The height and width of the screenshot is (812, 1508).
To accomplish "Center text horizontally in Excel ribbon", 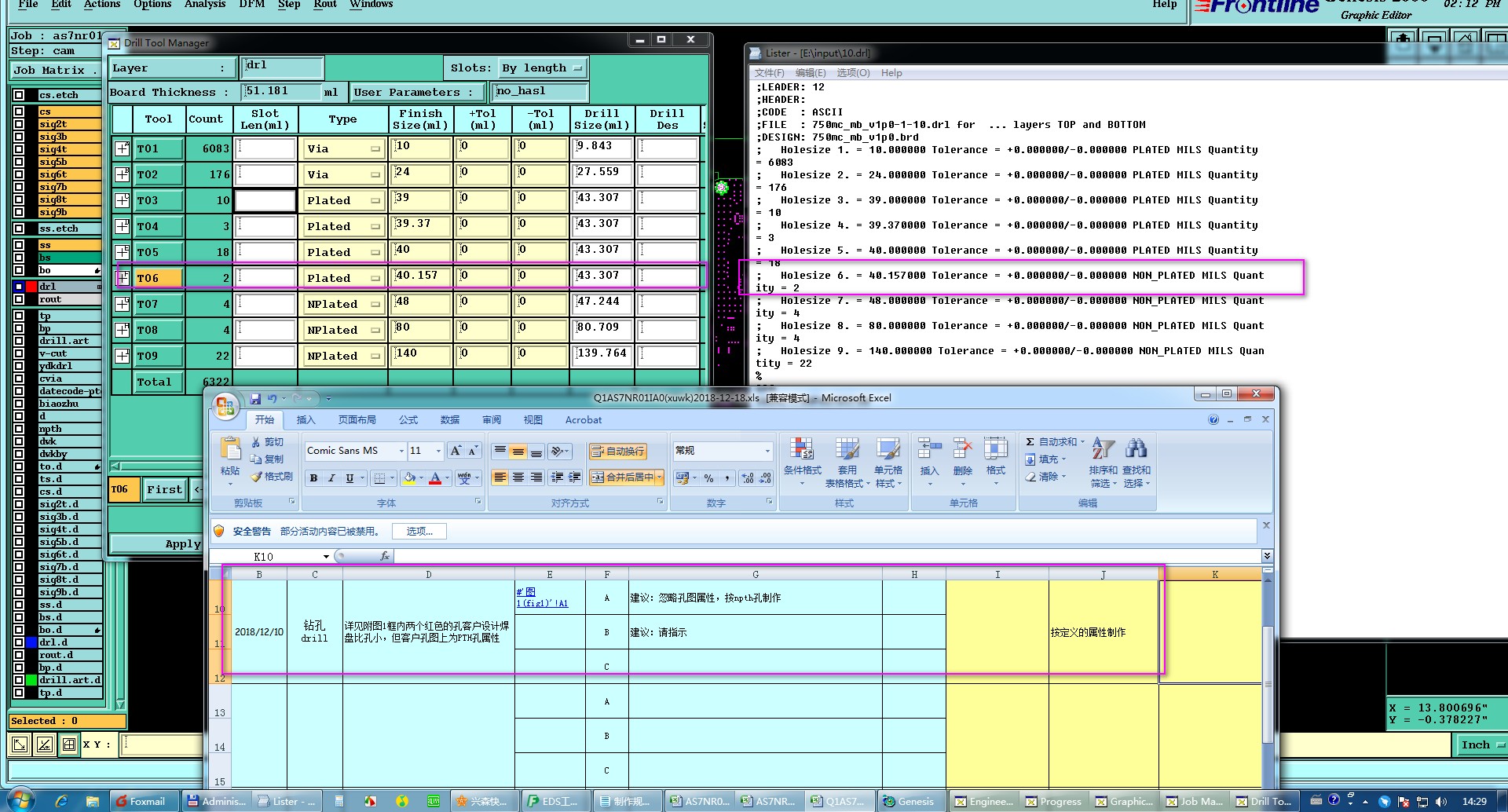I will 518,477.
